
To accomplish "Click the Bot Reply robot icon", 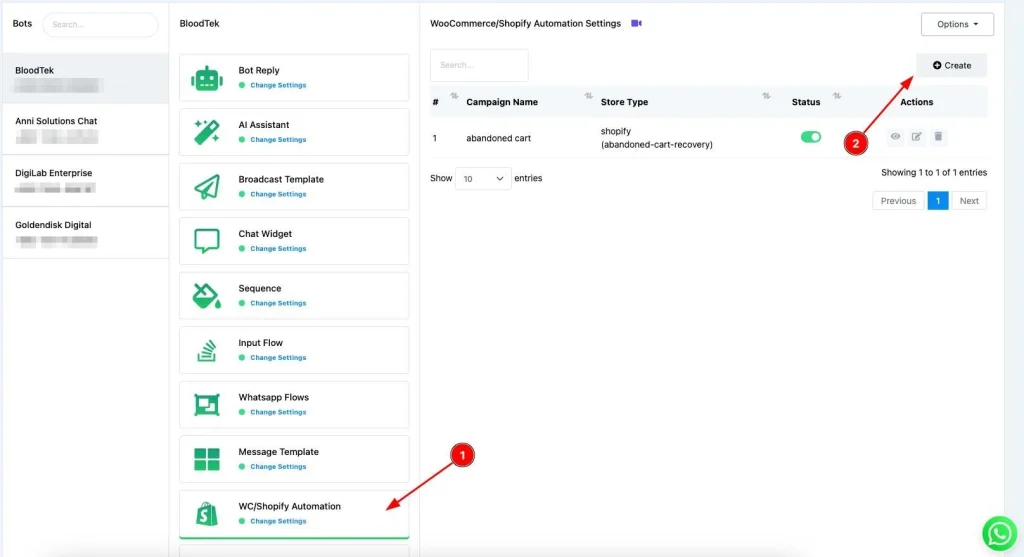I will coord(206,78).
